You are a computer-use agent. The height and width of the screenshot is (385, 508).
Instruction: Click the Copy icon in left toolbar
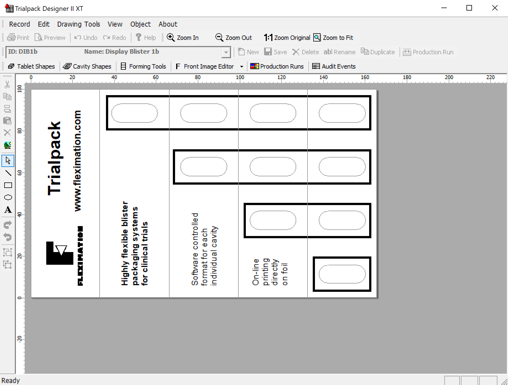pyautogui.click(x=7, y=97)
